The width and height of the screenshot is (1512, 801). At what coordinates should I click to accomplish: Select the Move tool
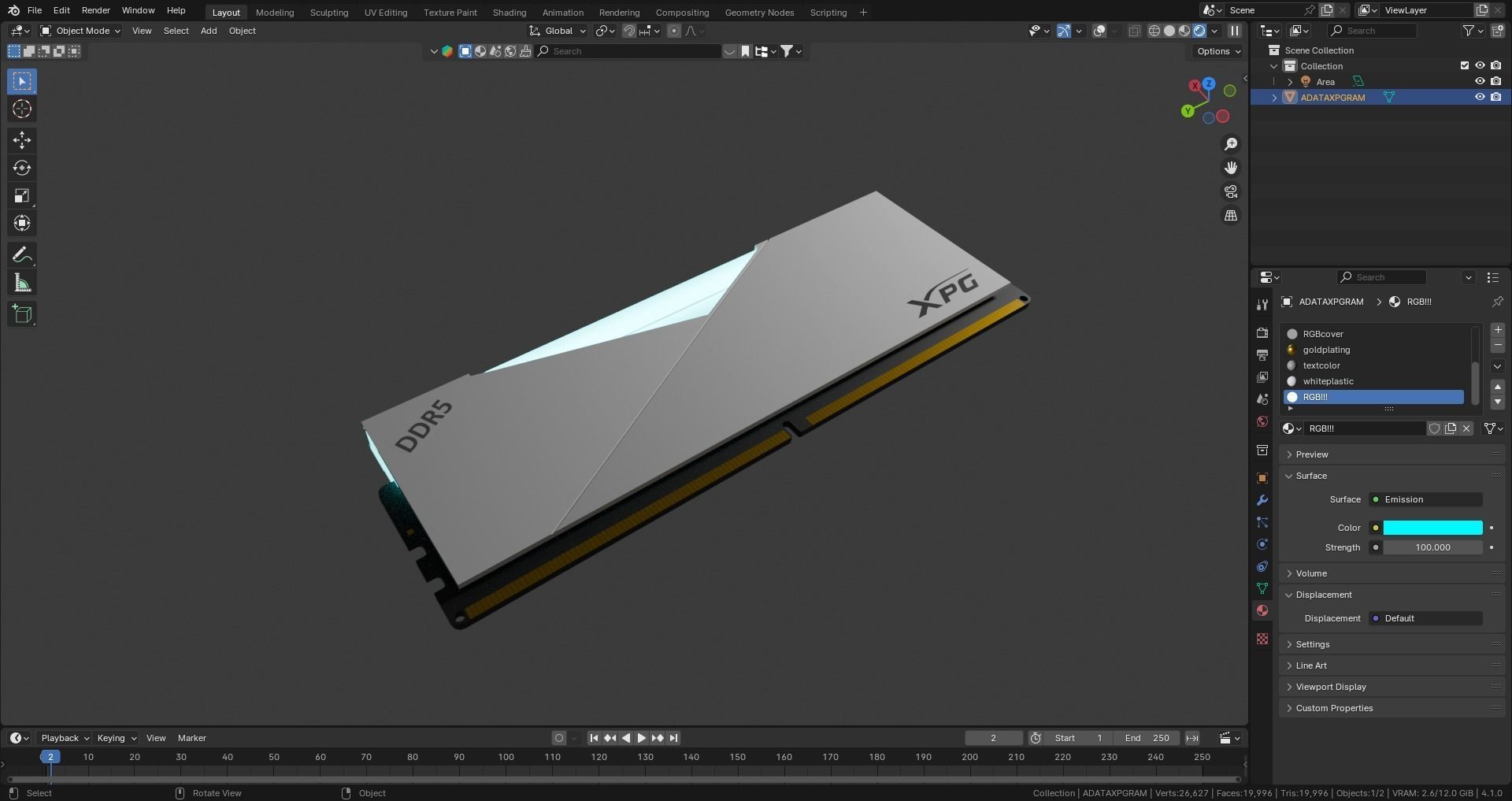point(22,140)
